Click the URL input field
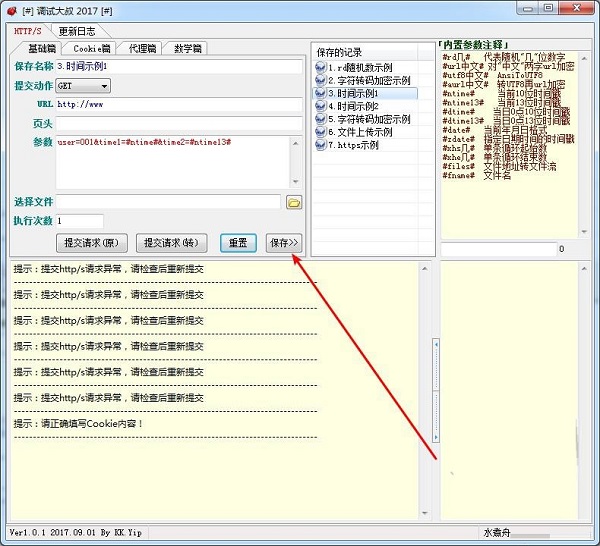Image resolution: width=600 pixels, height=546 pixels. coord(178,104)
